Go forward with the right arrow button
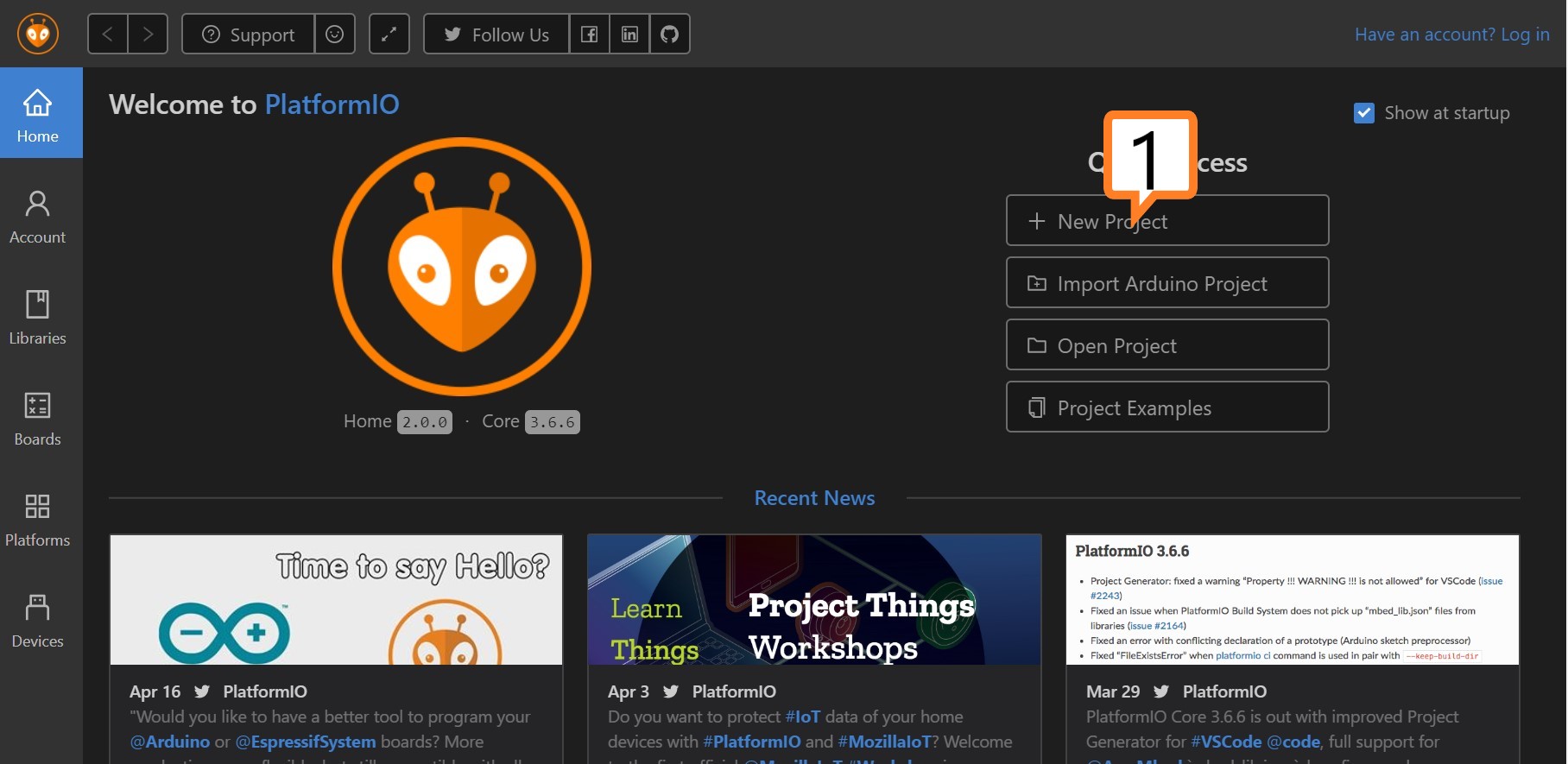Viewport: 1568px width, 764px height. [x=148, y=34]
